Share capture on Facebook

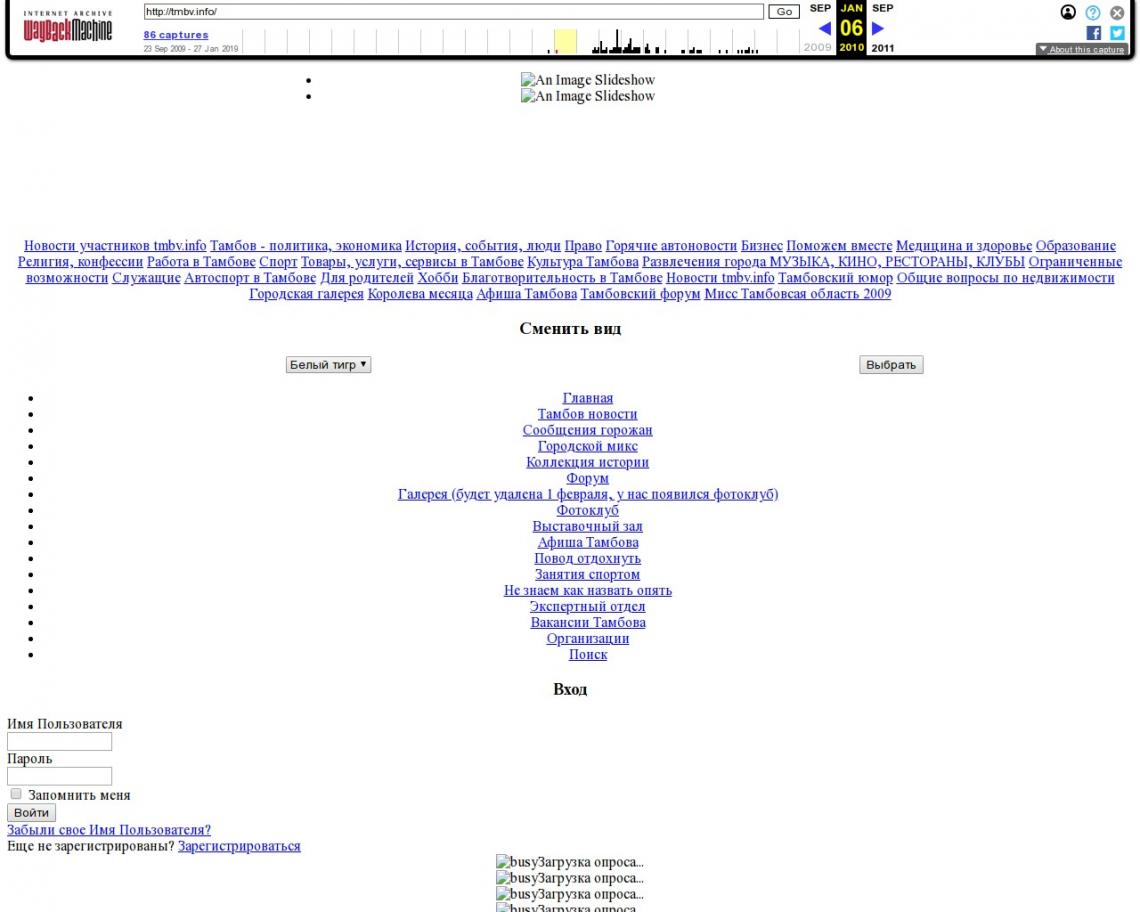click(x=1093, y=33)
